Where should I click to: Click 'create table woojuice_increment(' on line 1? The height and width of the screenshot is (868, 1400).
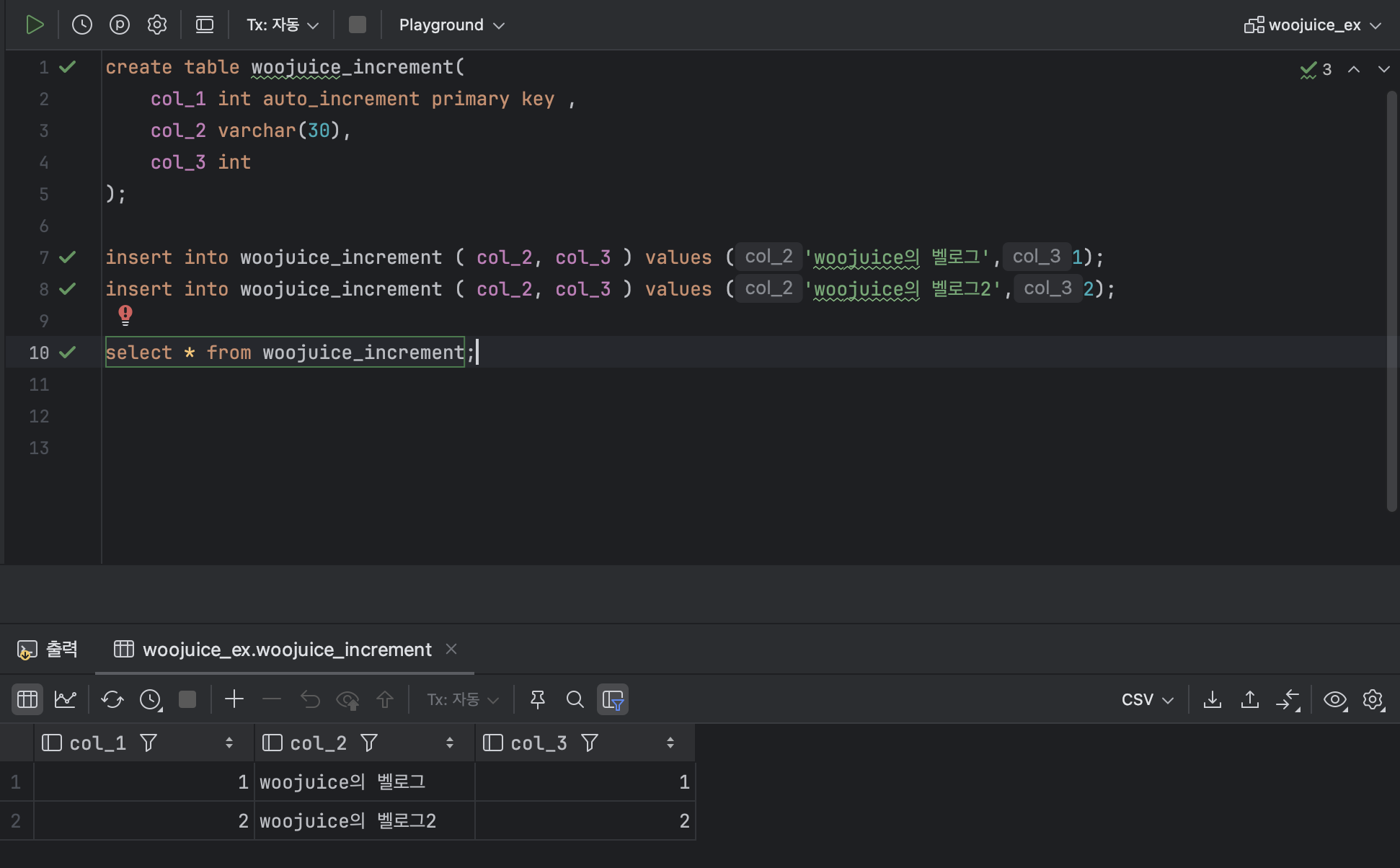tap(285, 67)
